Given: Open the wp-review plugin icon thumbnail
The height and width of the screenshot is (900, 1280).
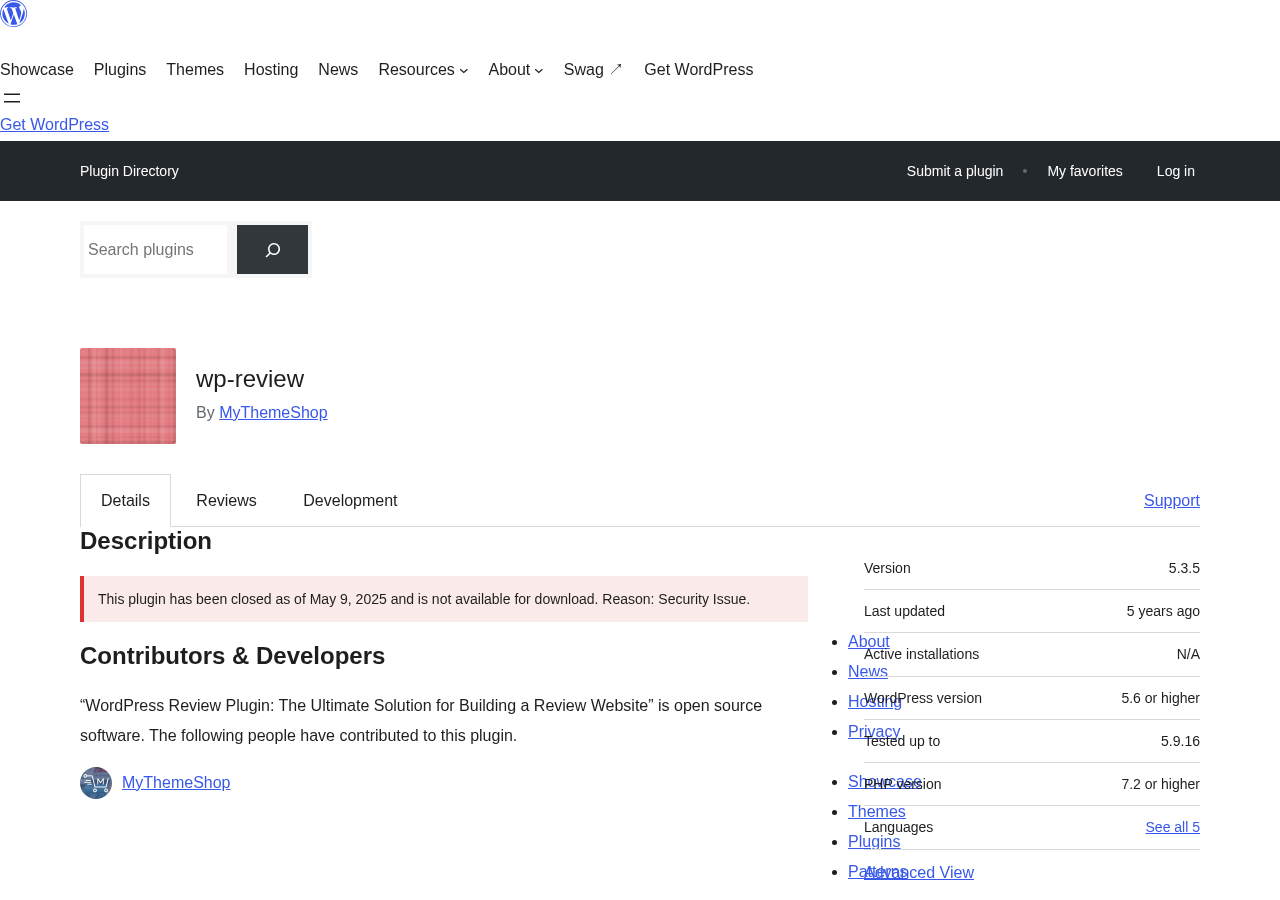Looking at the screenshot, I should coord(128,396).
